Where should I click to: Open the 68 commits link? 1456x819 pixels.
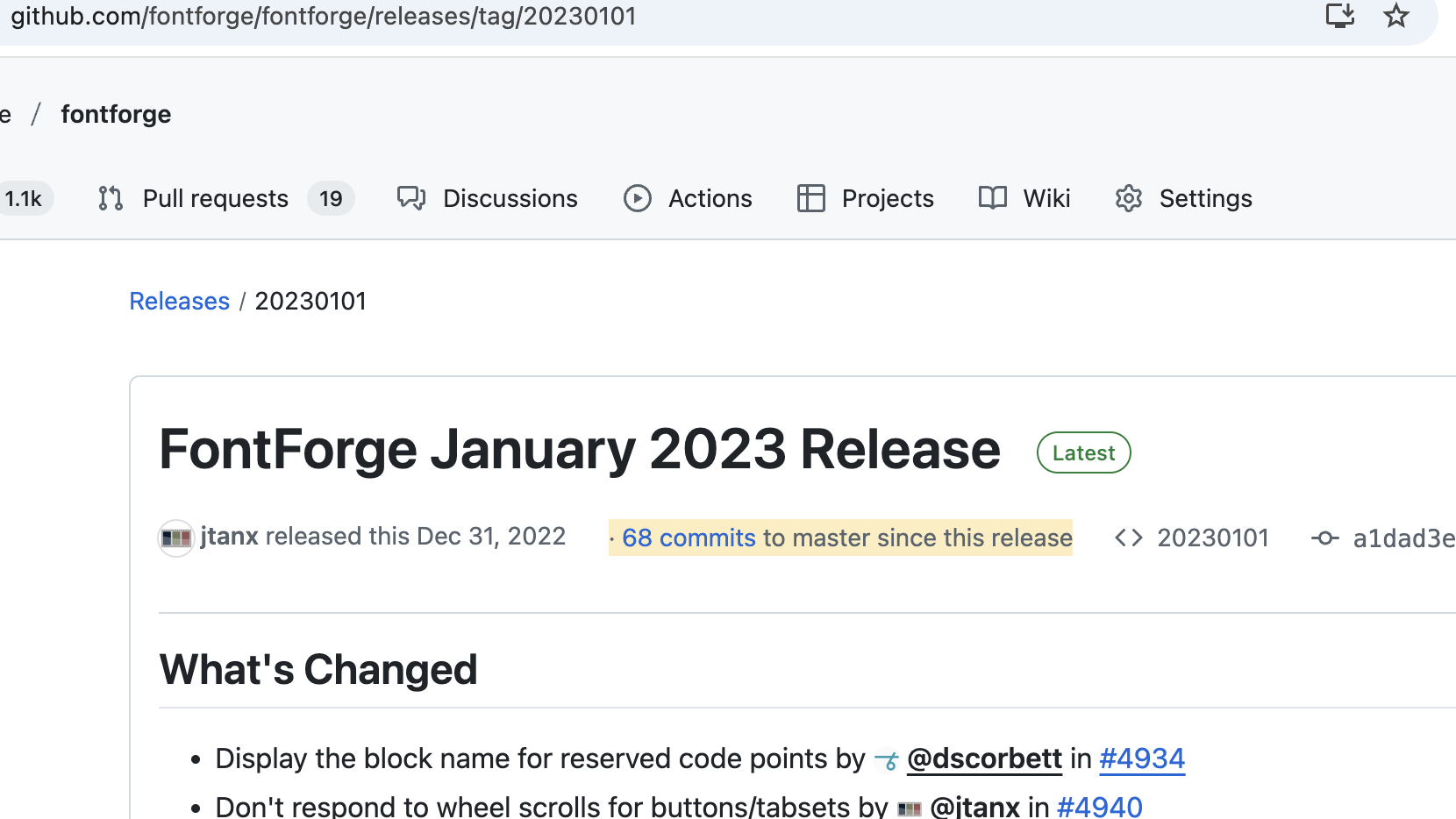pyautogui.click(x=689, y=538)
